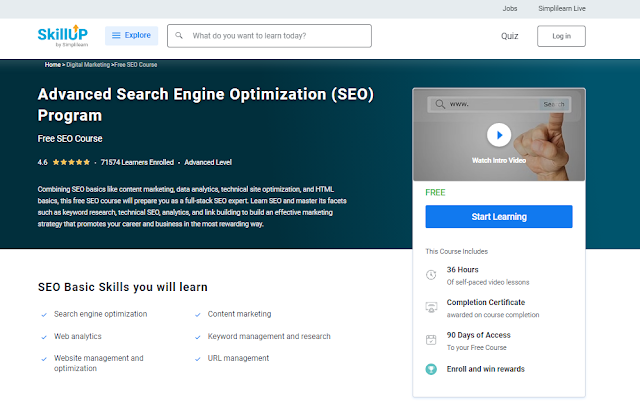Click checkmark beside Web analytics
640x416 pixels.
pyautogui.click(x=44, y=337)
